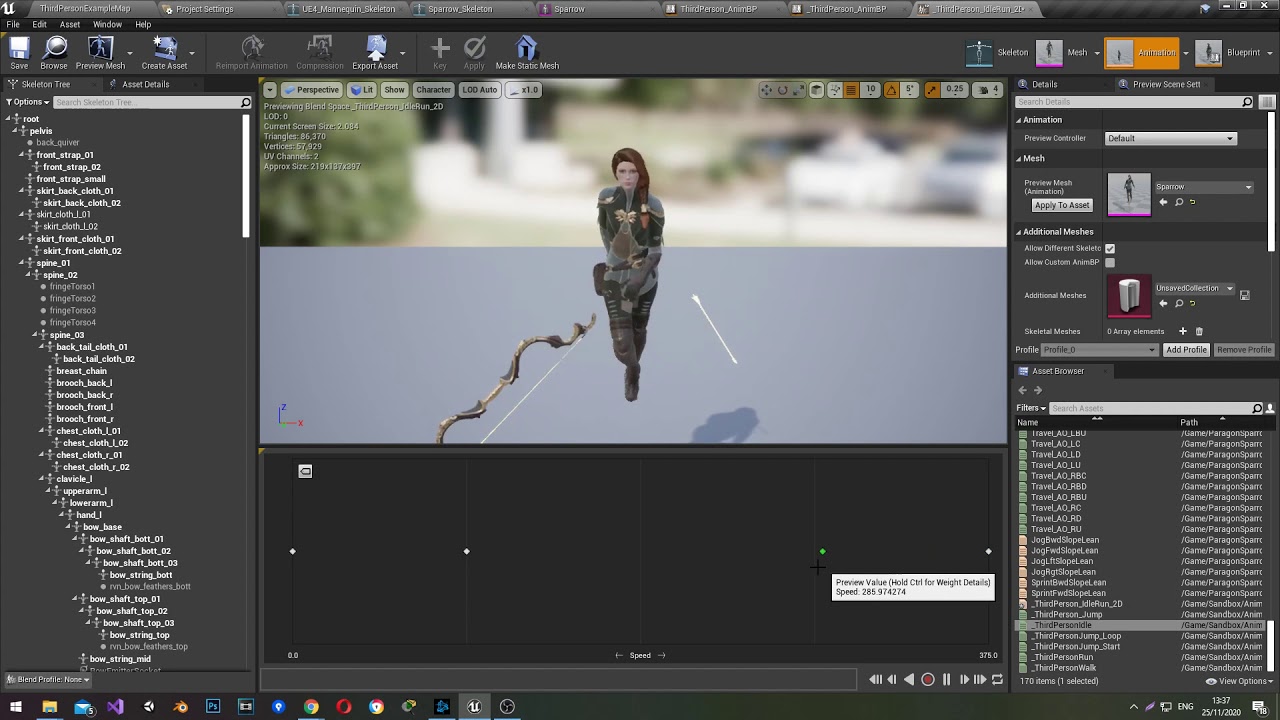Click the Export Asset toolbar icon
Viewport: 1280px width, 720px height.
click(375, 52)
